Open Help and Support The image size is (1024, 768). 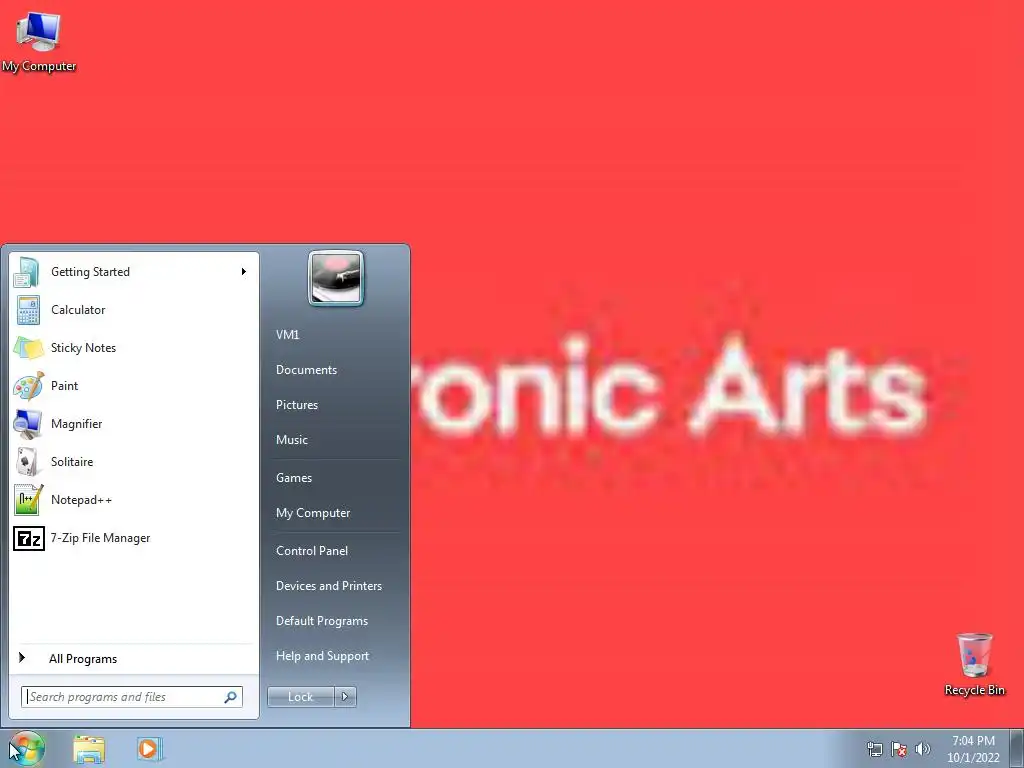(322, 656)
